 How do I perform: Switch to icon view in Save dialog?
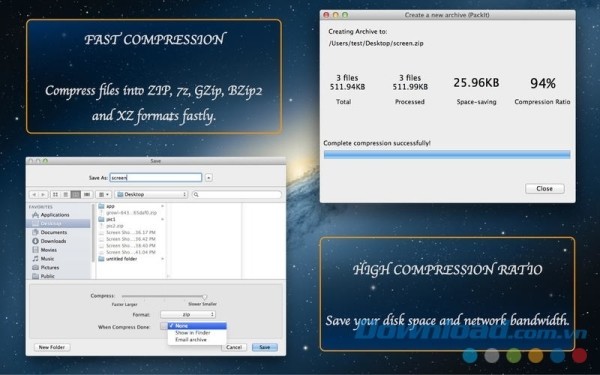(x=55, y=194)
